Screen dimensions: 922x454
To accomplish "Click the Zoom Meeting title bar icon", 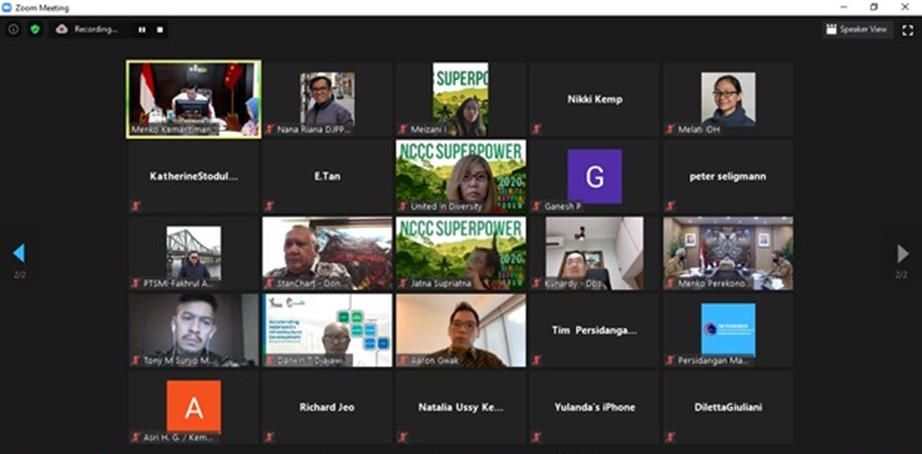I will coord(8,7).
